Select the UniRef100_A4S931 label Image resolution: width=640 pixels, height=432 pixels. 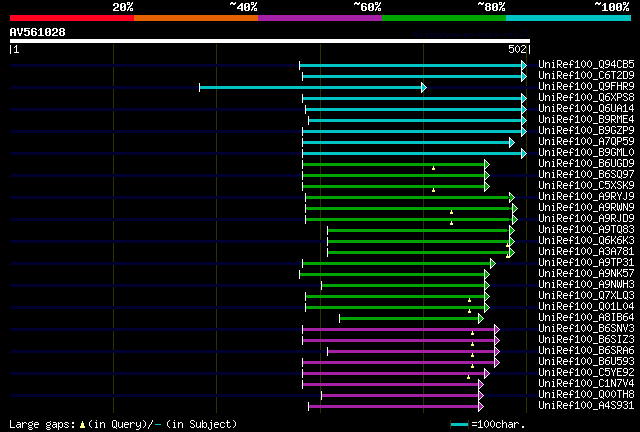click(586, 406)
